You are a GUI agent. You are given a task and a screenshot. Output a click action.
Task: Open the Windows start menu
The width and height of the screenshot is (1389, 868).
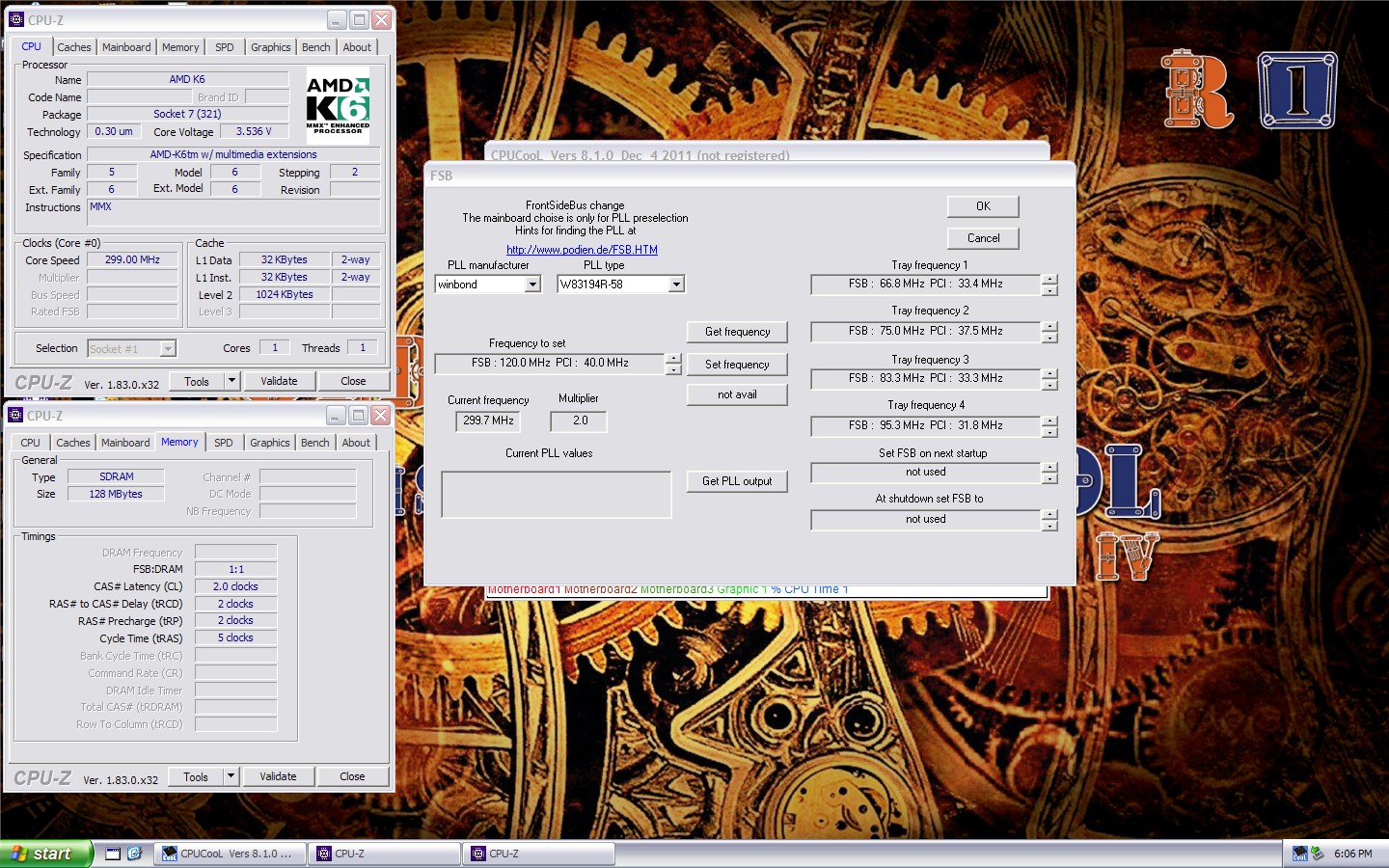pyautogui.click(x=46, y=854)
